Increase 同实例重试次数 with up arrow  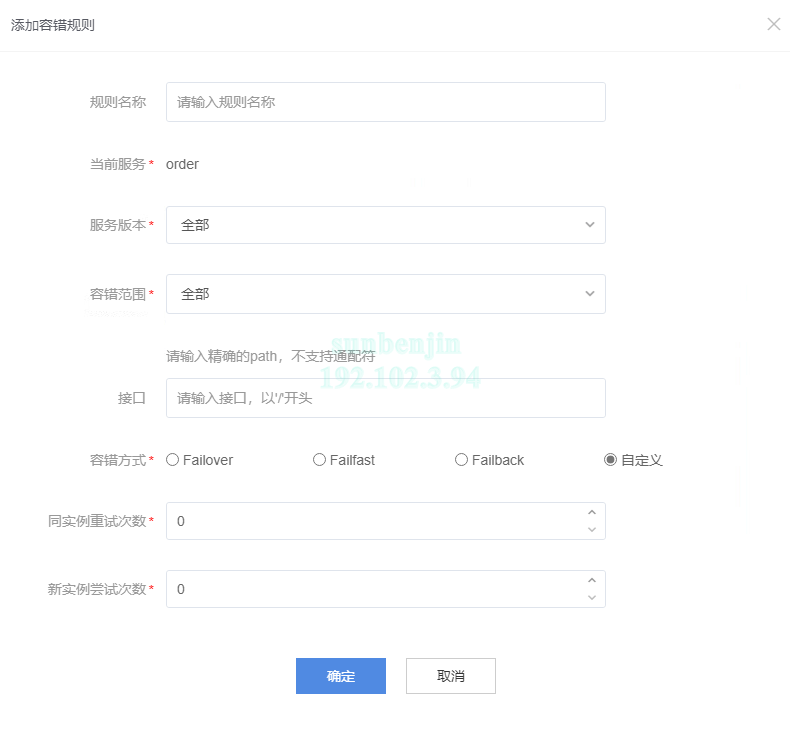tap(591, 513)
